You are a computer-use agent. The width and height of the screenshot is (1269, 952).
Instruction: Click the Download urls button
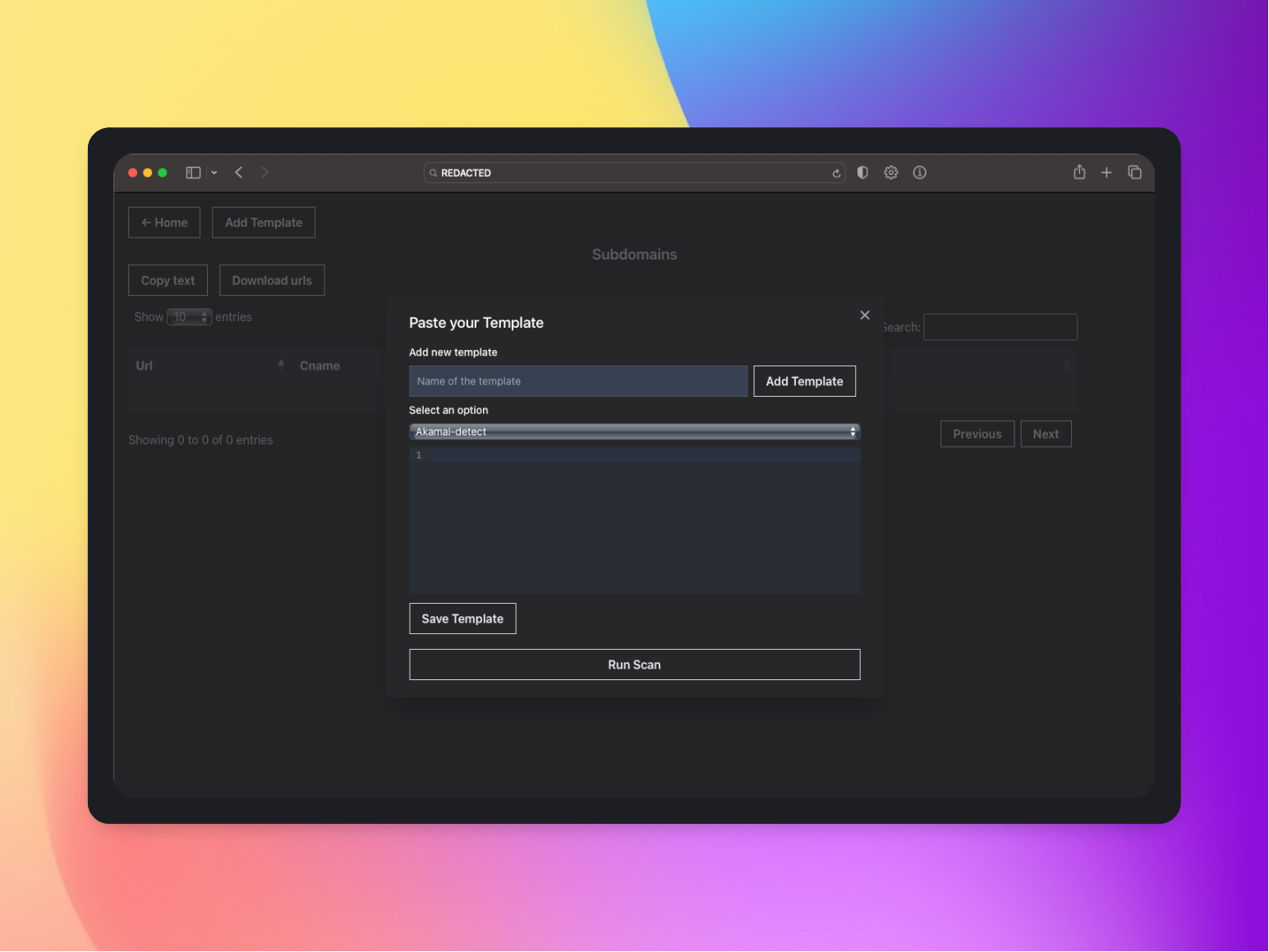[x=272, y=280]
